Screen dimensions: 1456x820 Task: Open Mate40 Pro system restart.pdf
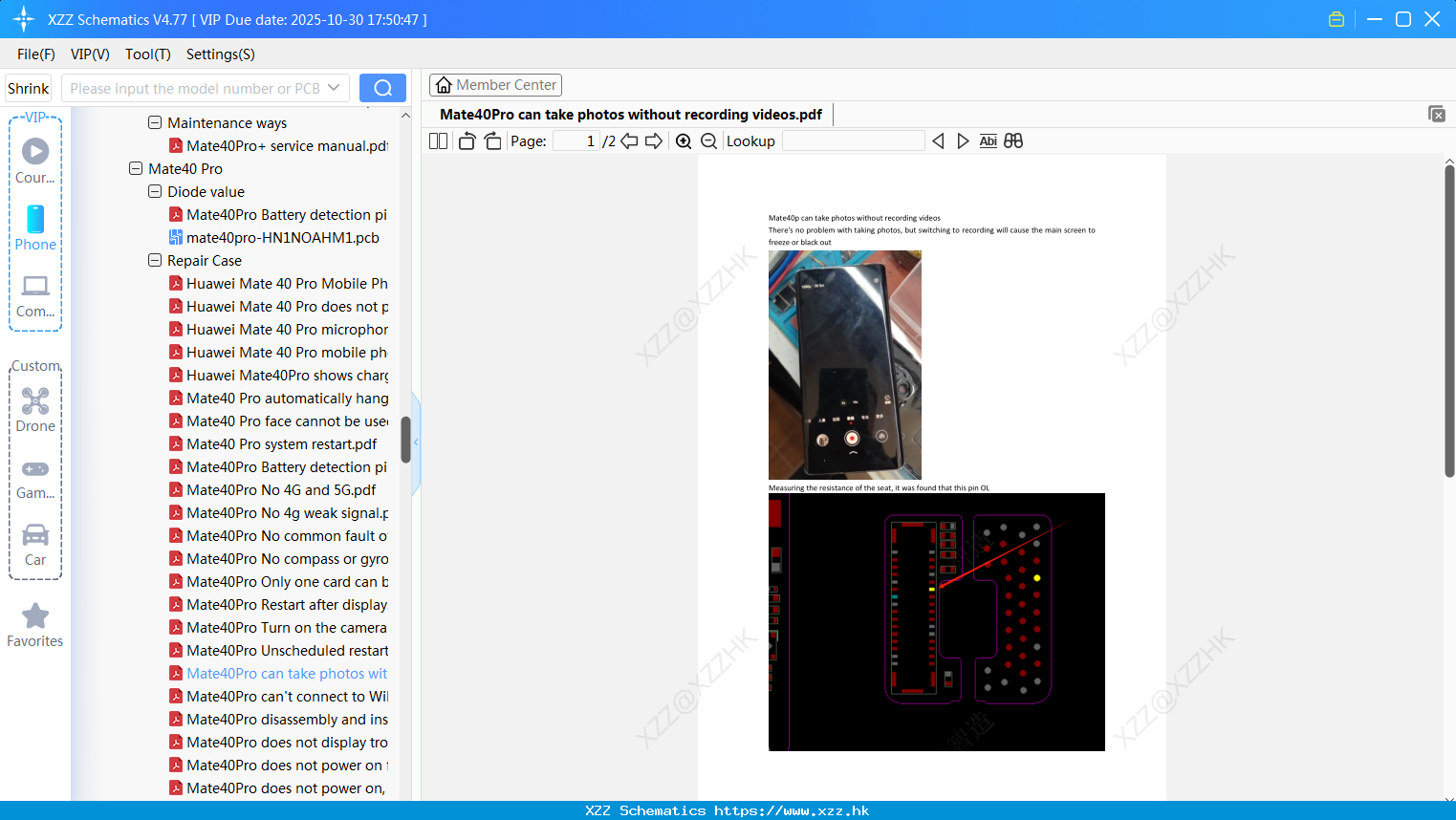pos(272,444)
